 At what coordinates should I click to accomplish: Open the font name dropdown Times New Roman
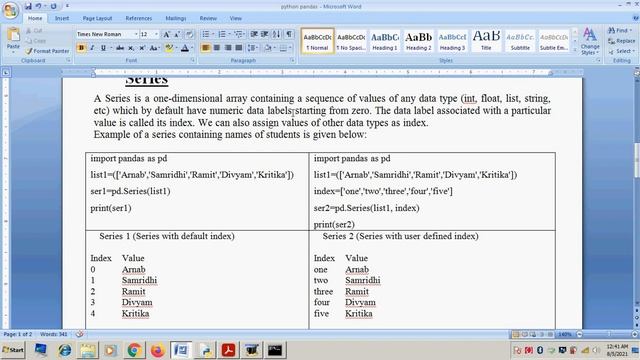coord(136,34)
